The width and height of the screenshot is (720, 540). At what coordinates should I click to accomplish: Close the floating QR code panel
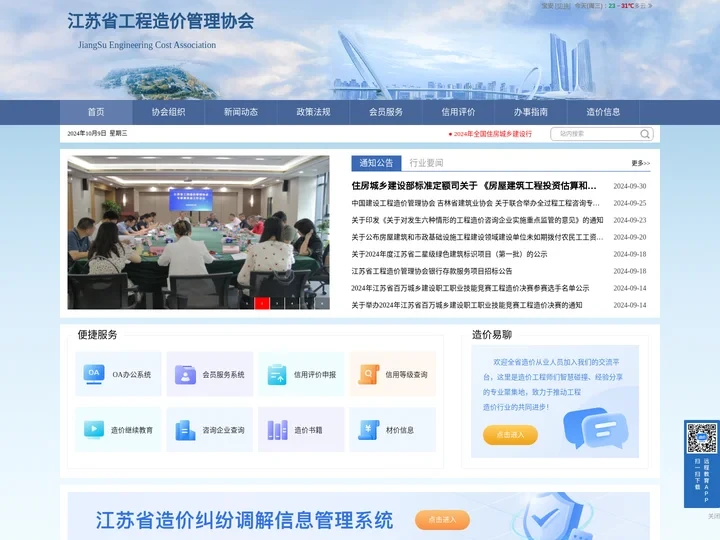pos(714,516)
